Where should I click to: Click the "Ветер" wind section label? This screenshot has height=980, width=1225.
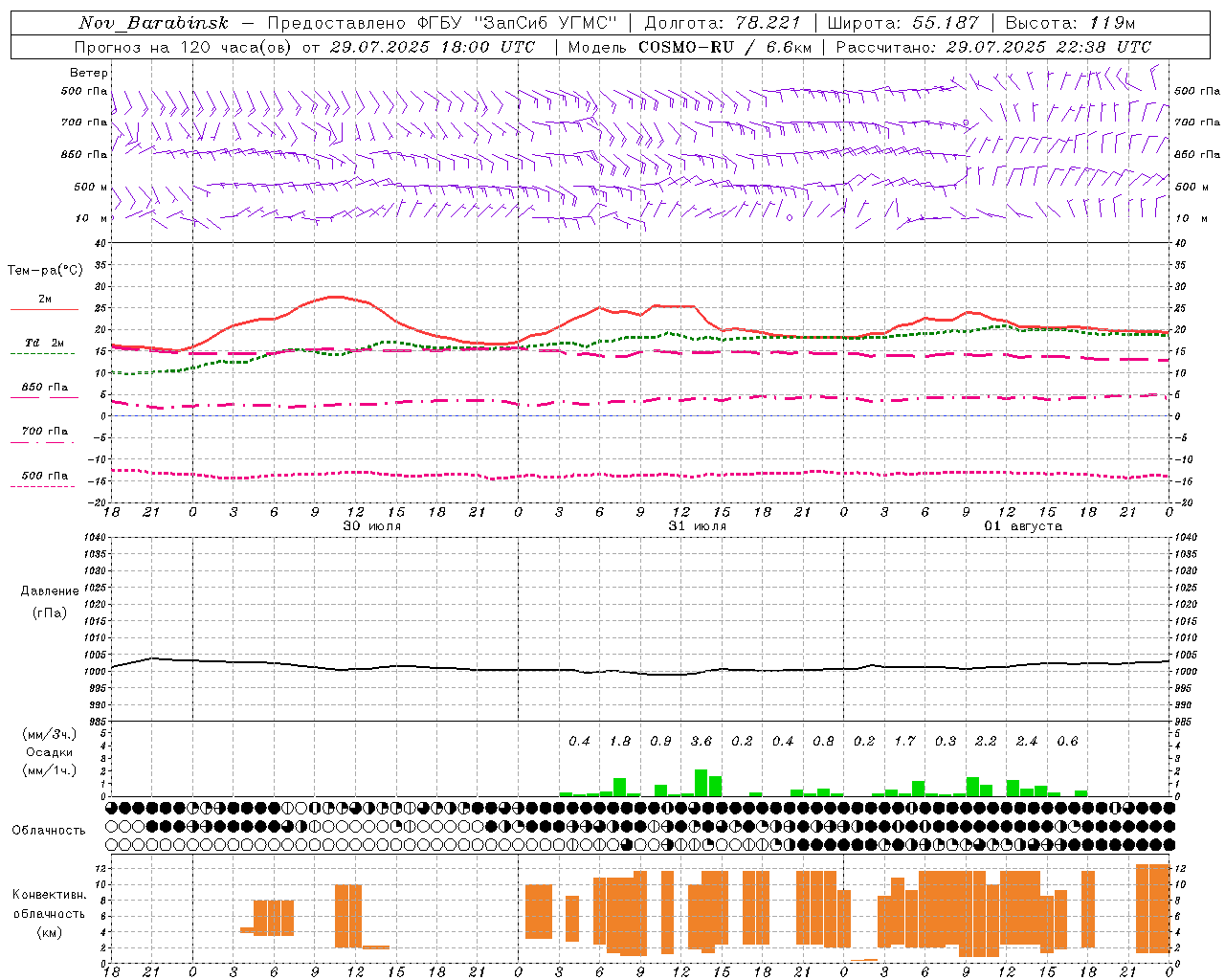tap(89, 73)
